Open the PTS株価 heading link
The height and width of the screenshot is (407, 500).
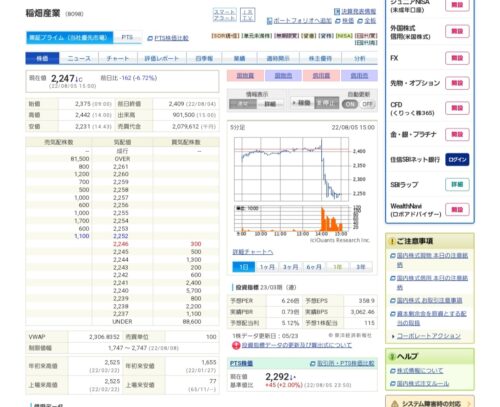(241, 363)
